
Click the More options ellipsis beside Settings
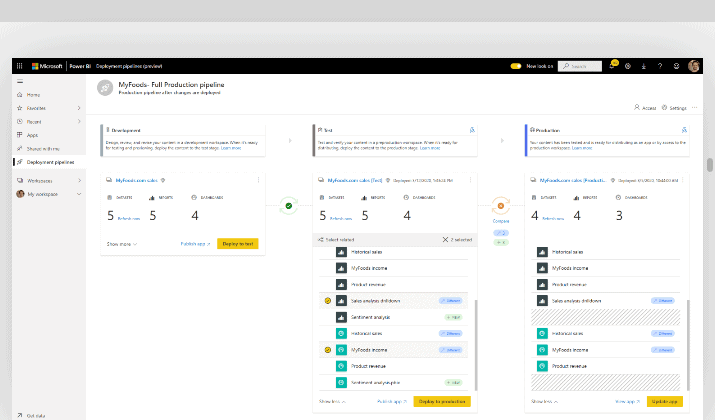(x=694, y=108)
